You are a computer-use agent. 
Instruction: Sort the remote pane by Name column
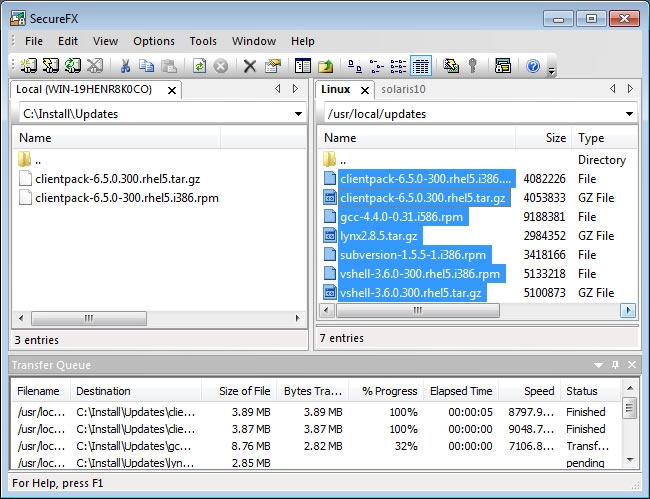417,138
